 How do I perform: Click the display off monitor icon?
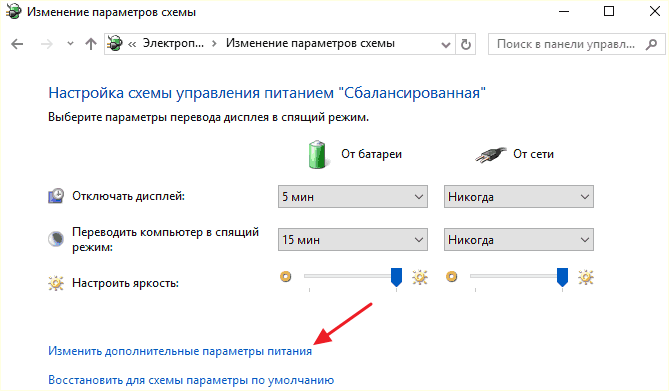click(56, 196)
